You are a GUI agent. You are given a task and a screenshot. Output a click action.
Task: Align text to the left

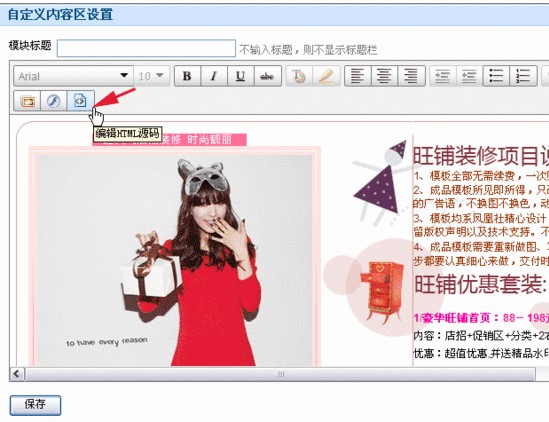(357, 76)
